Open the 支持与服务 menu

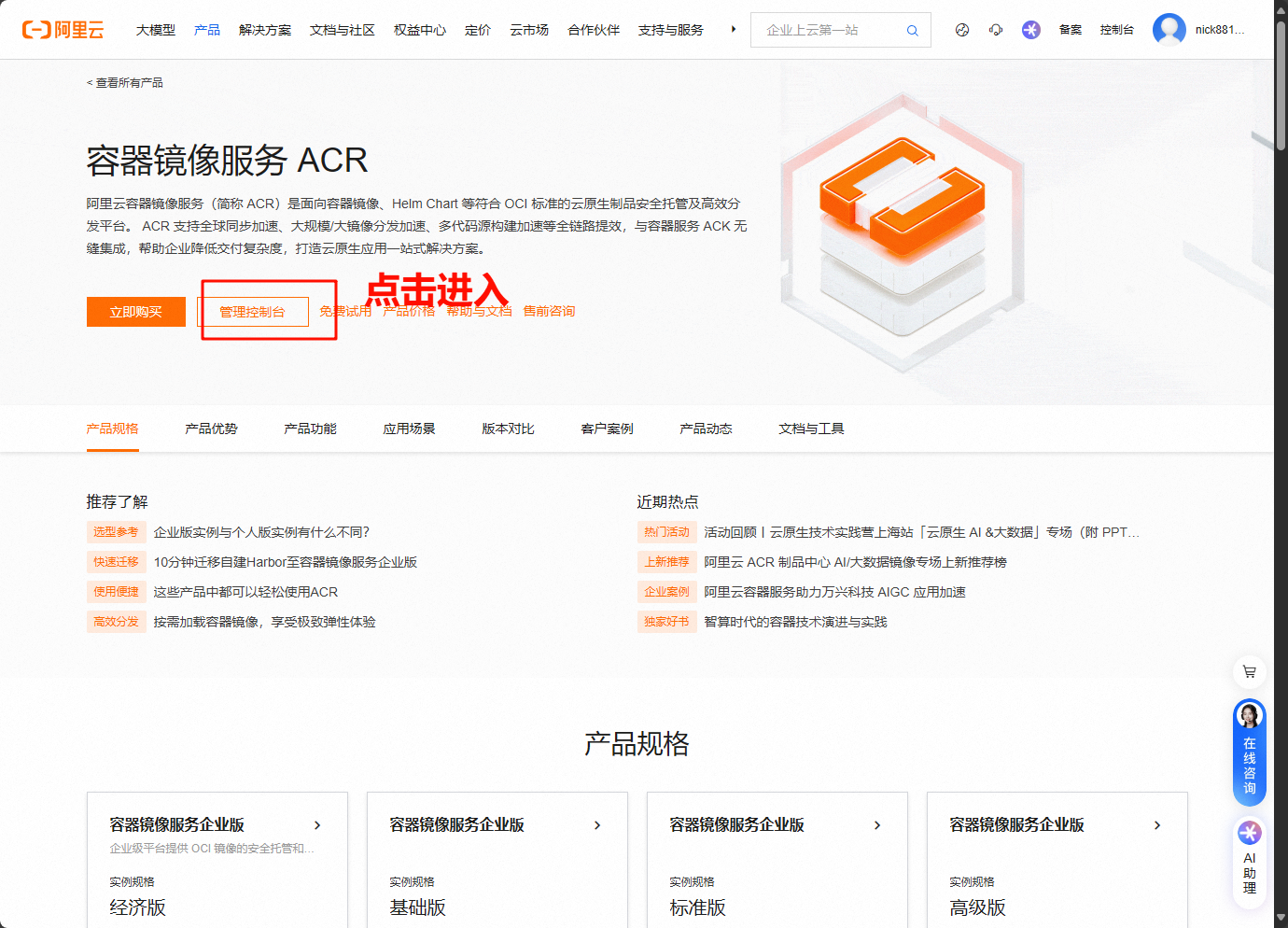click(671, 30)
